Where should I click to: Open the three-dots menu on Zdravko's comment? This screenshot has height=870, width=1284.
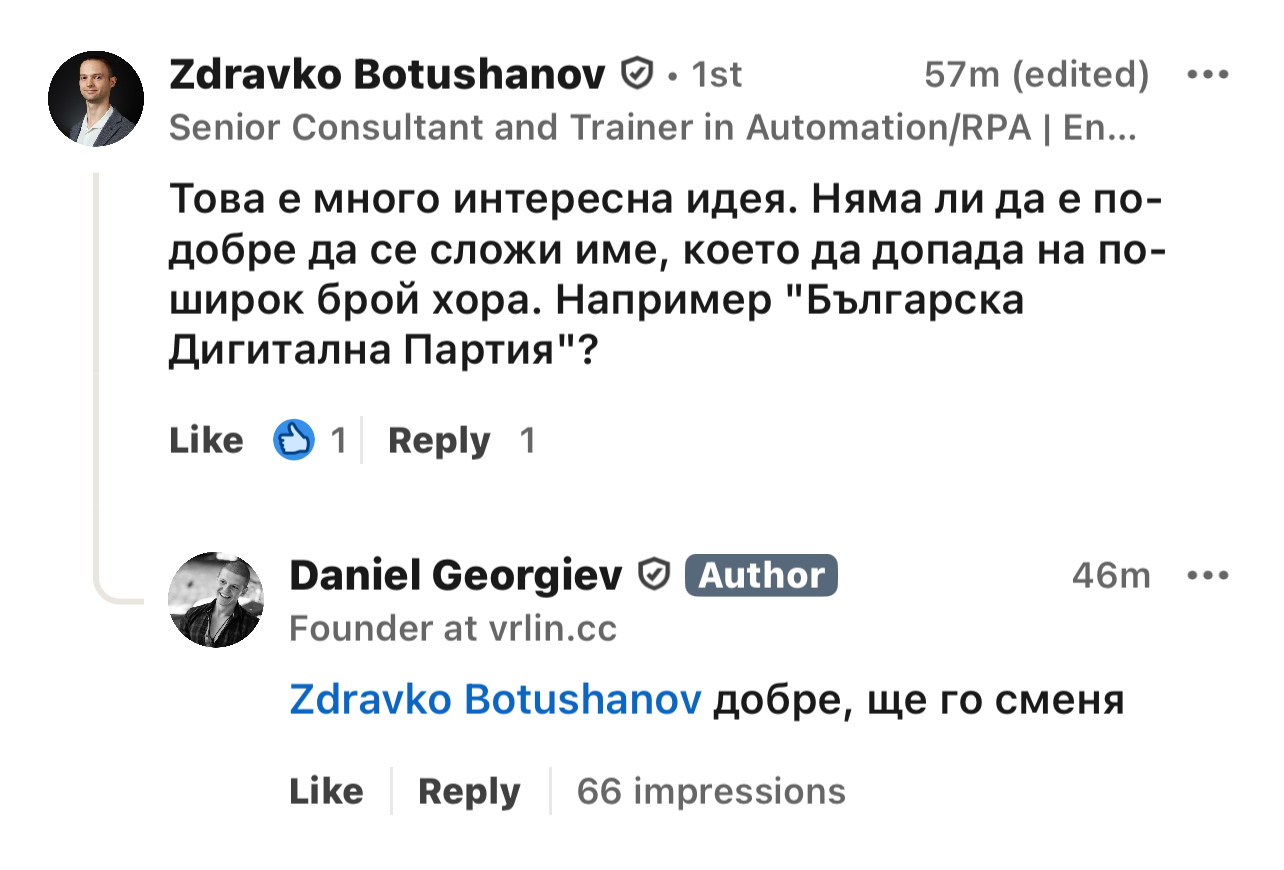point(1207,75)
